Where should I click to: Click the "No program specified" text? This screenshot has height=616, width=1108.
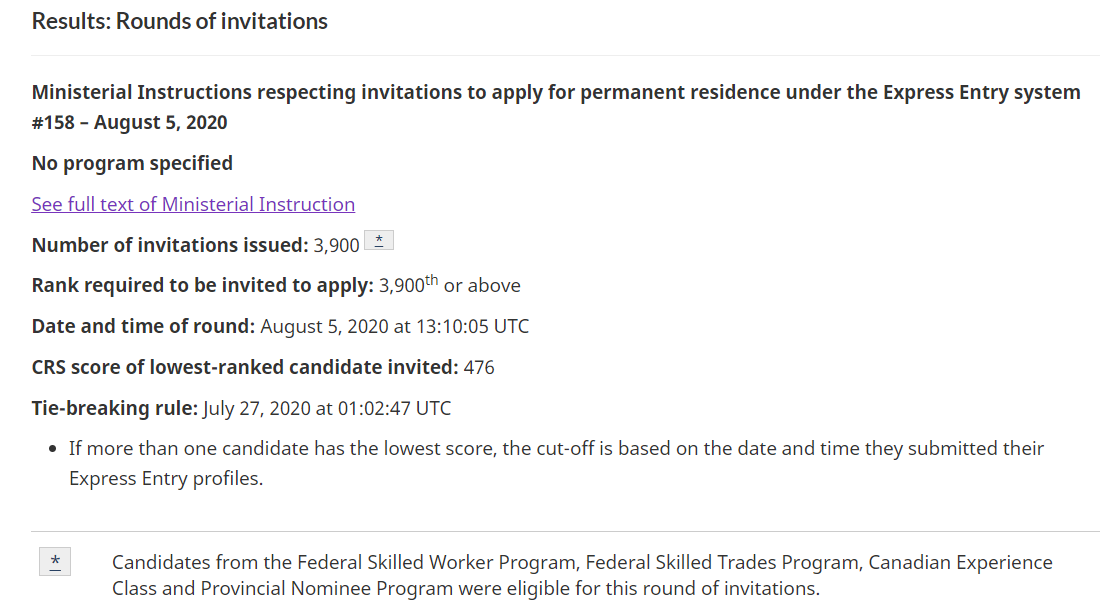pyautogui.click(x=132, y=163)
